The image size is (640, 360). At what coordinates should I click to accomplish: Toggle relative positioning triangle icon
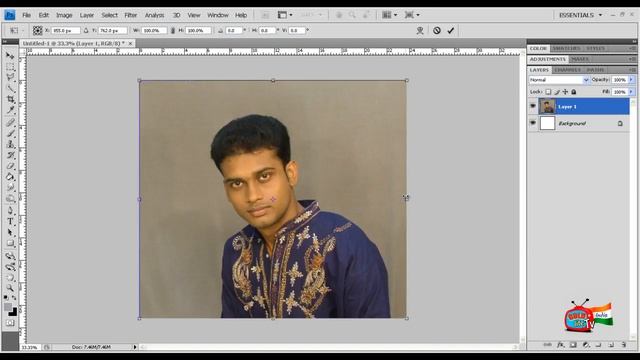86,30
